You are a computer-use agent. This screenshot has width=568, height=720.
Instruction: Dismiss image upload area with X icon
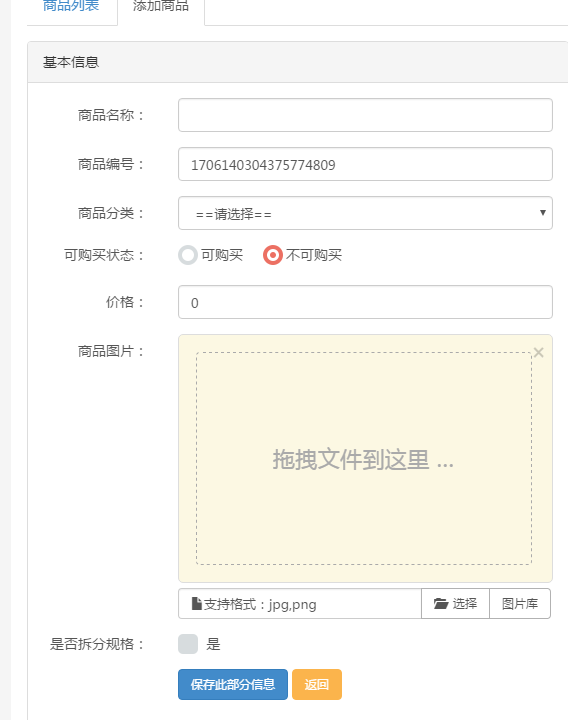tap(539, 352)
